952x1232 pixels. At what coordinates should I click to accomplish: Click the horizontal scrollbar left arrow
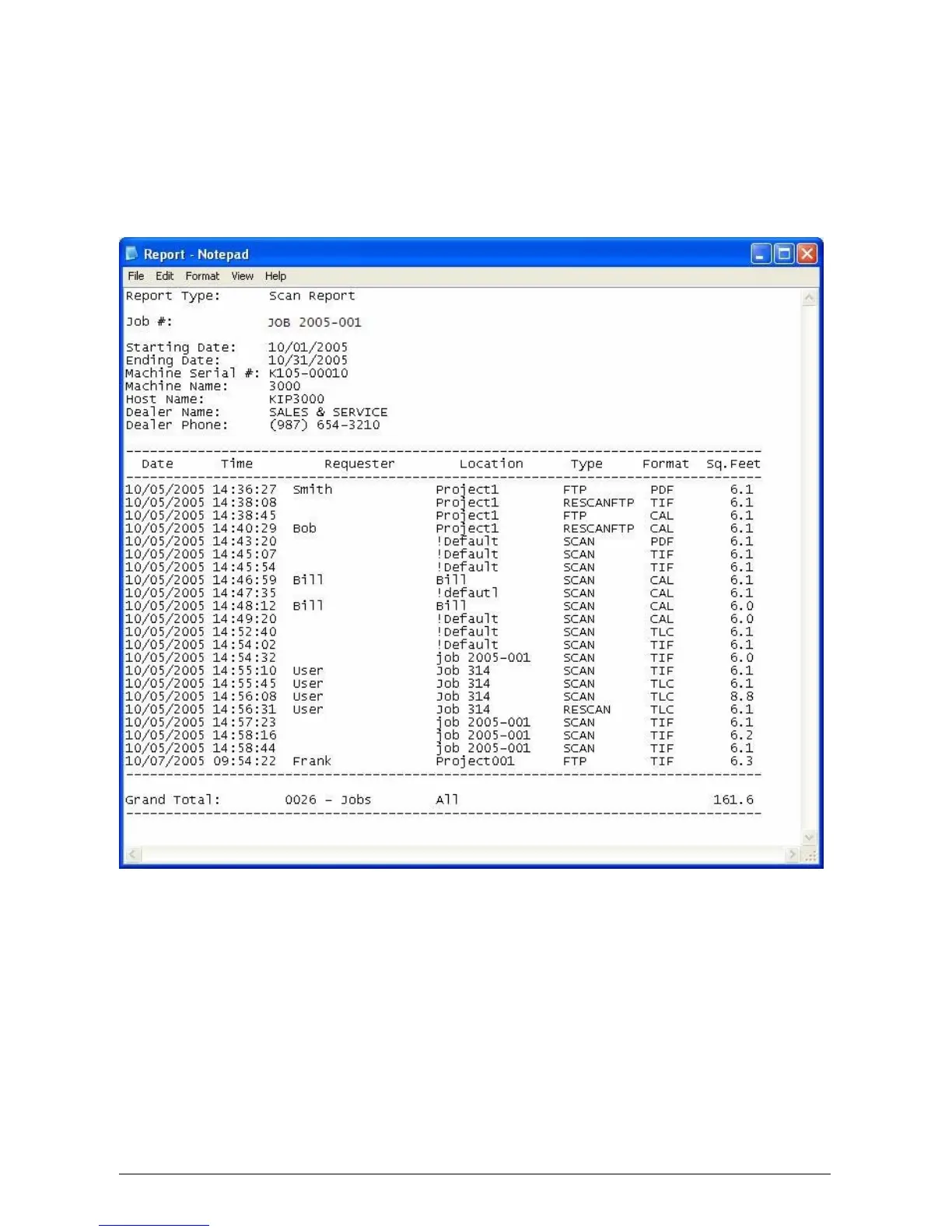(133, 855)
